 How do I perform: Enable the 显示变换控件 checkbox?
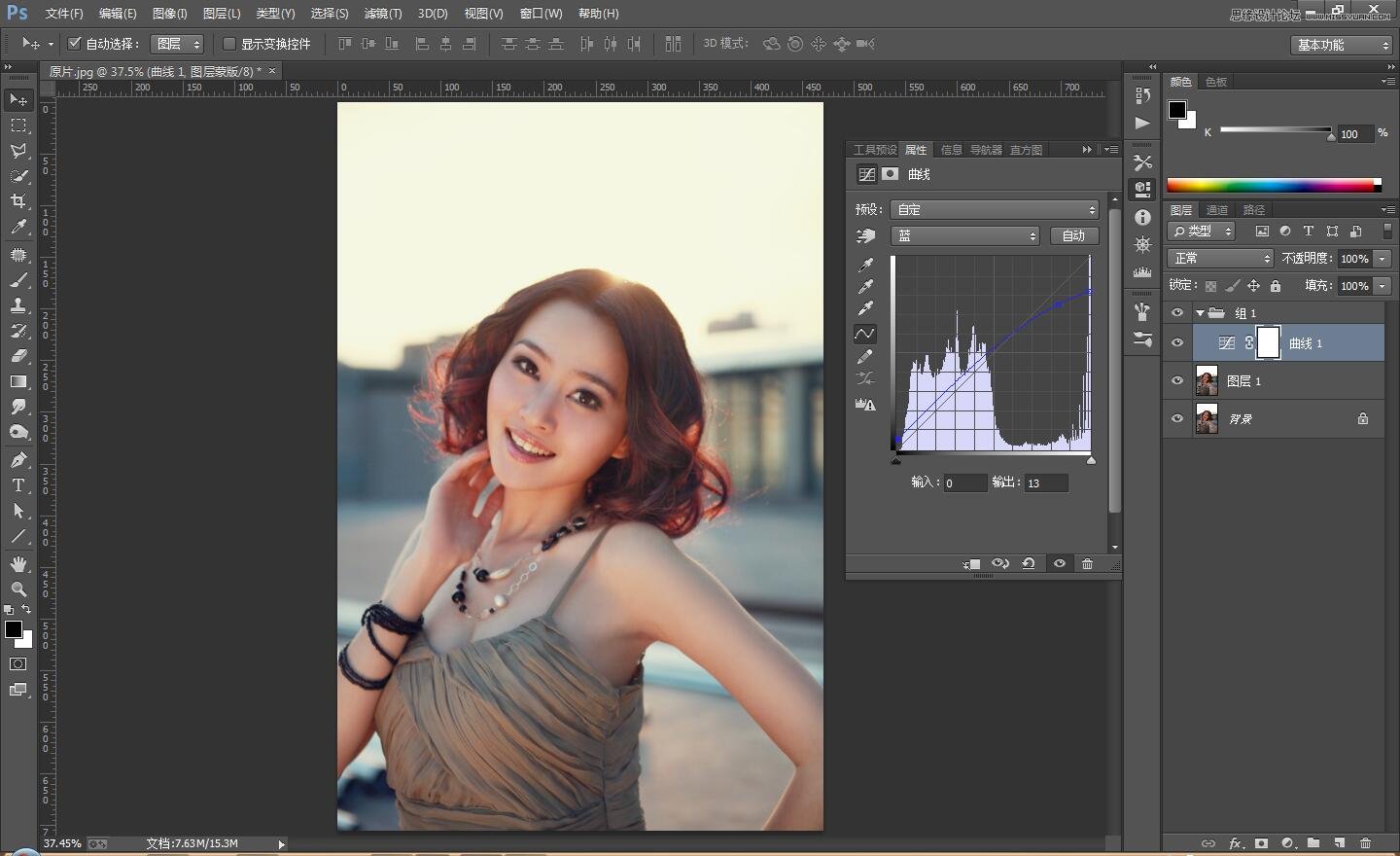(x=229, y=44)
